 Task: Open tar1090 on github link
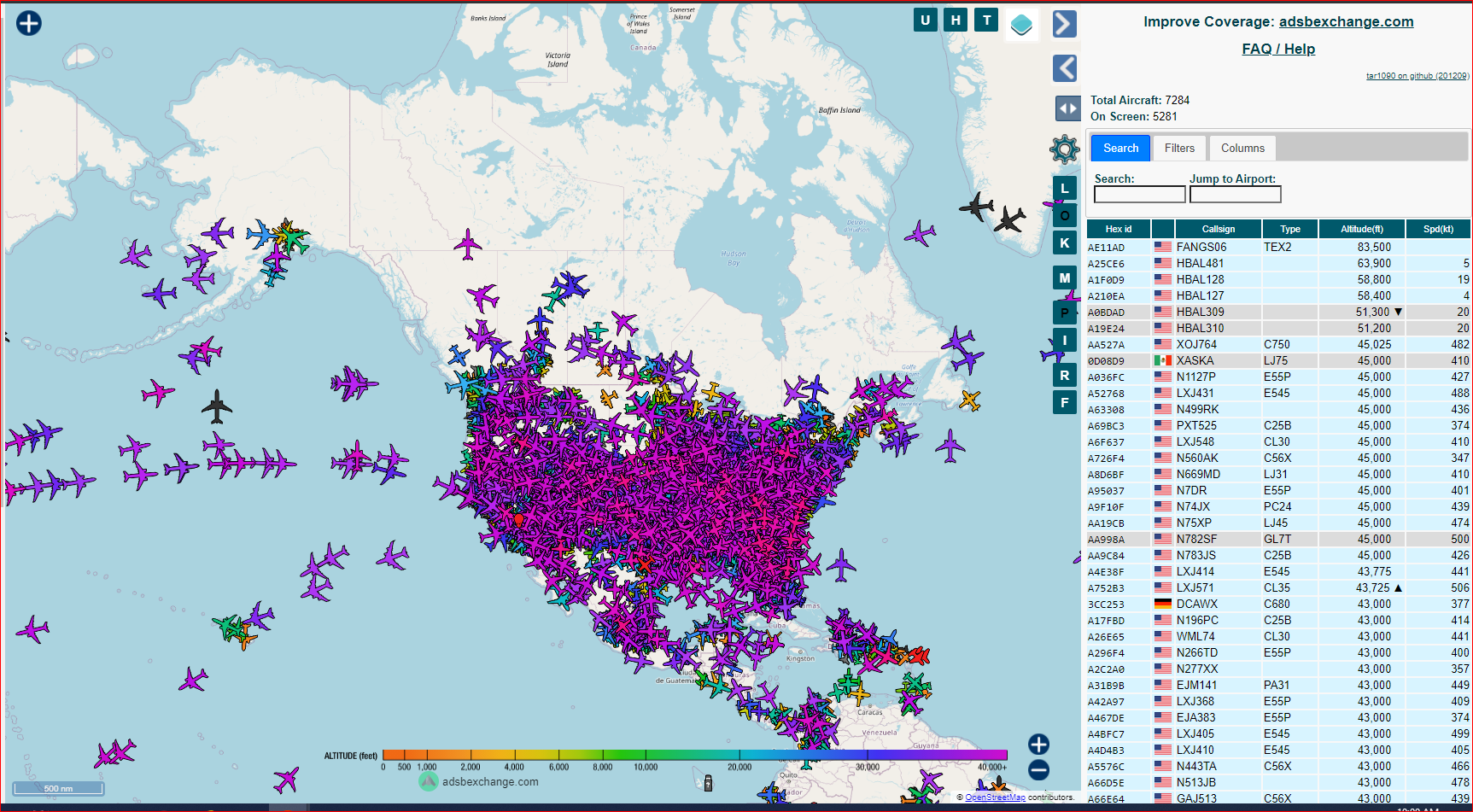tap(1417, 76)
